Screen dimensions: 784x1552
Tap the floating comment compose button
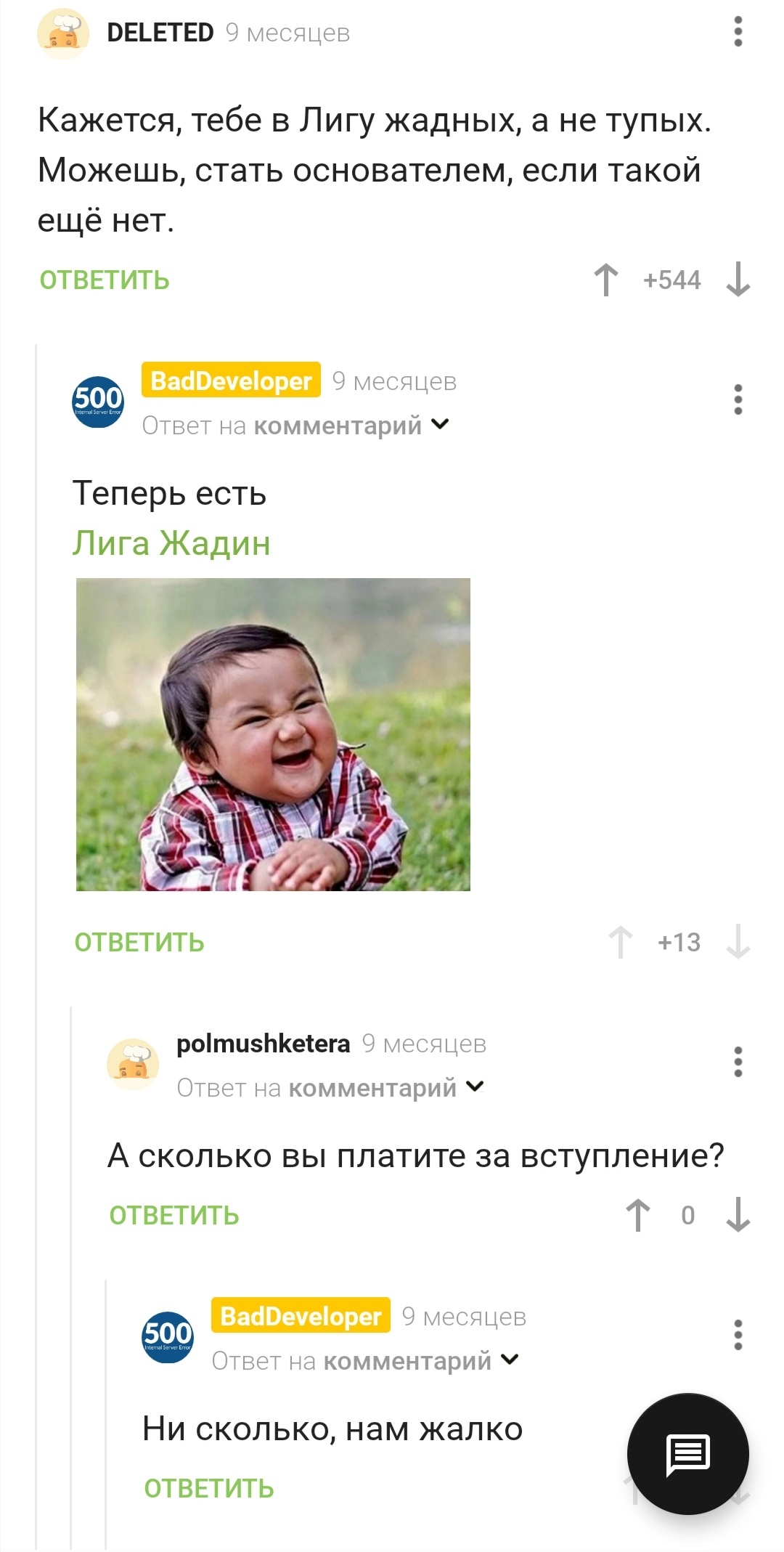(x=687, y=1454)
